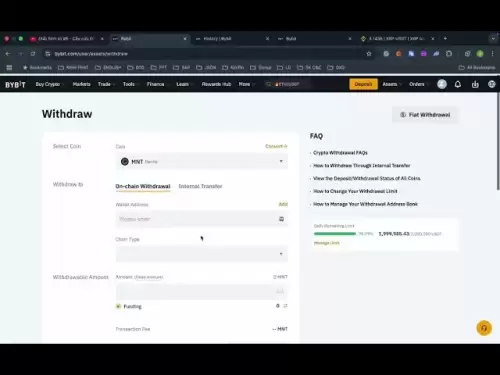The width and height of the screenshot is (500, 375).
Task: Click the app download icon in header
Action: click(475, 84)
